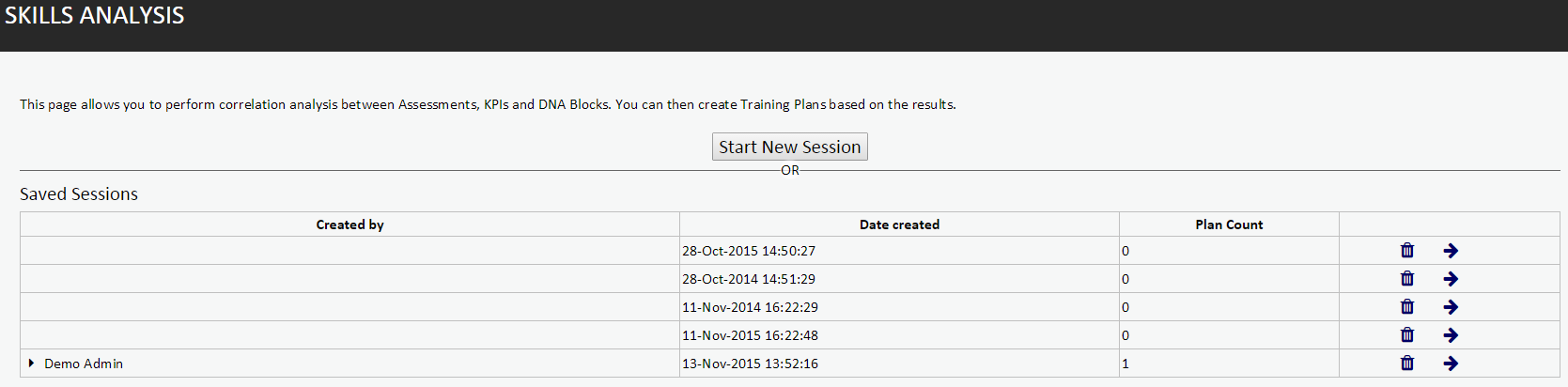The width and height of the screenshot is (1568, 387).
Task: Delete the 28-Oct-2015 14:50:27 session
Action: (1407, 250)
